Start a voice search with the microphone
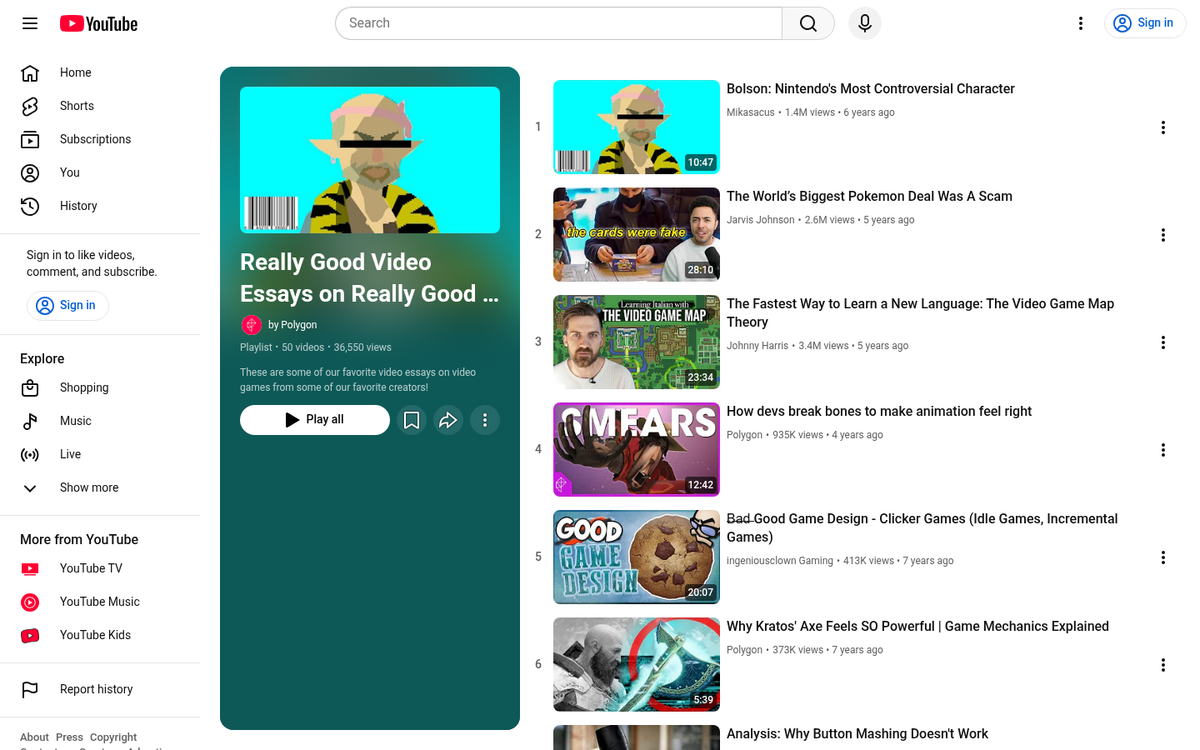This screenshot has height=750, width=1200. 864,23
